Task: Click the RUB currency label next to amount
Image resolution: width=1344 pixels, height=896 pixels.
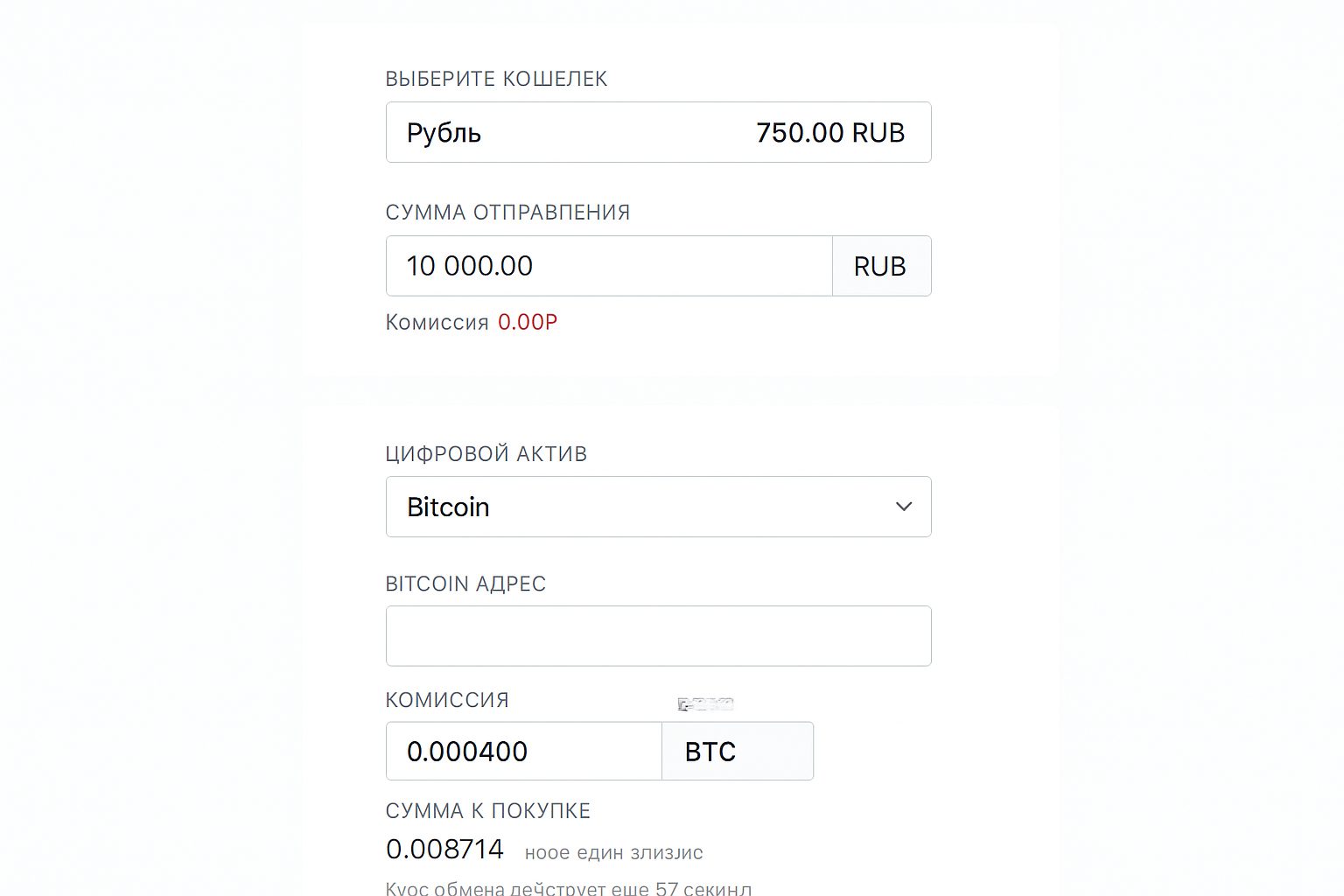Action: coord(881,266)
